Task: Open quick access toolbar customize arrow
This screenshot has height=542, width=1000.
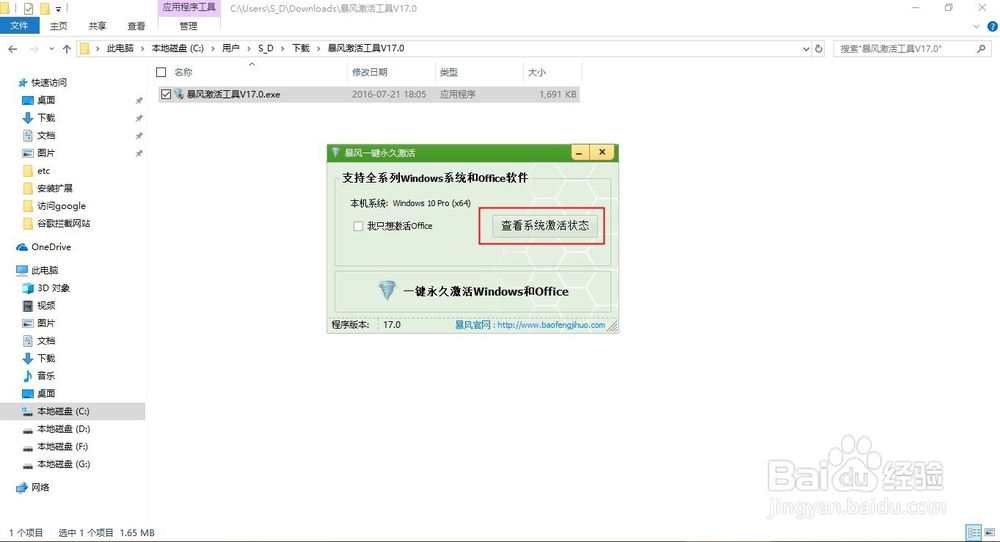Action: tap(58, 9)
